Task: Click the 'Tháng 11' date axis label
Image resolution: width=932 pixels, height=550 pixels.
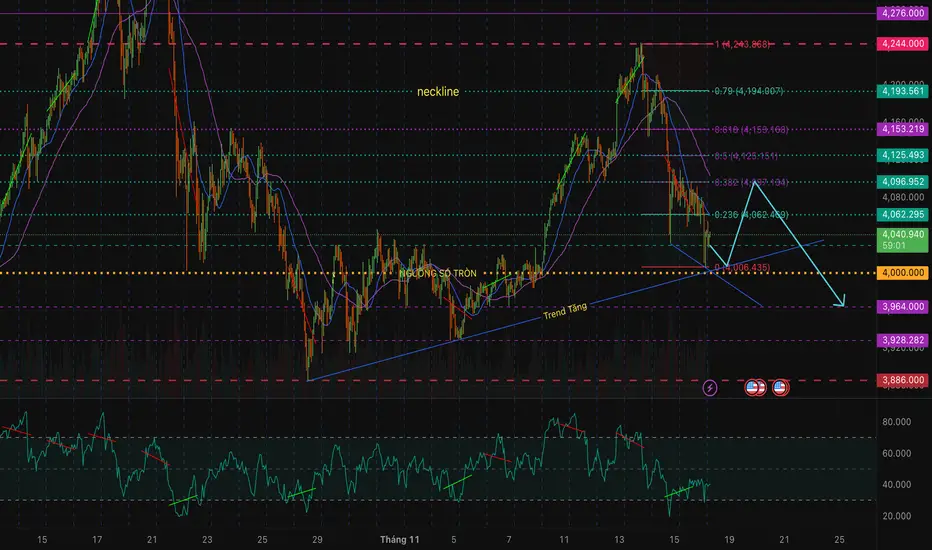Action: [399, 539]
